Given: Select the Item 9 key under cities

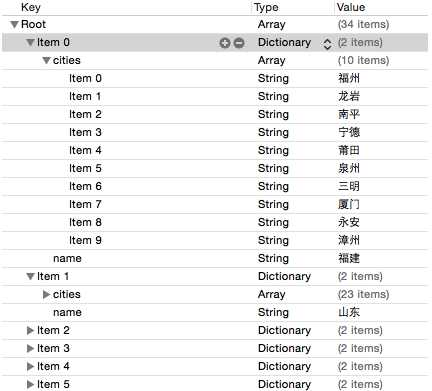Looking at the screenshot, I should pos(85,240).
